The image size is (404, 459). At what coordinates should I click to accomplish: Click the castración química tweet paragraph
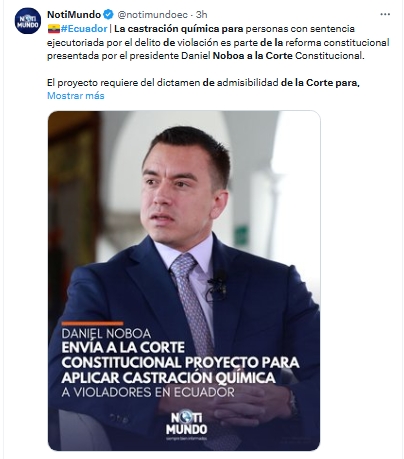coord(218,42)
